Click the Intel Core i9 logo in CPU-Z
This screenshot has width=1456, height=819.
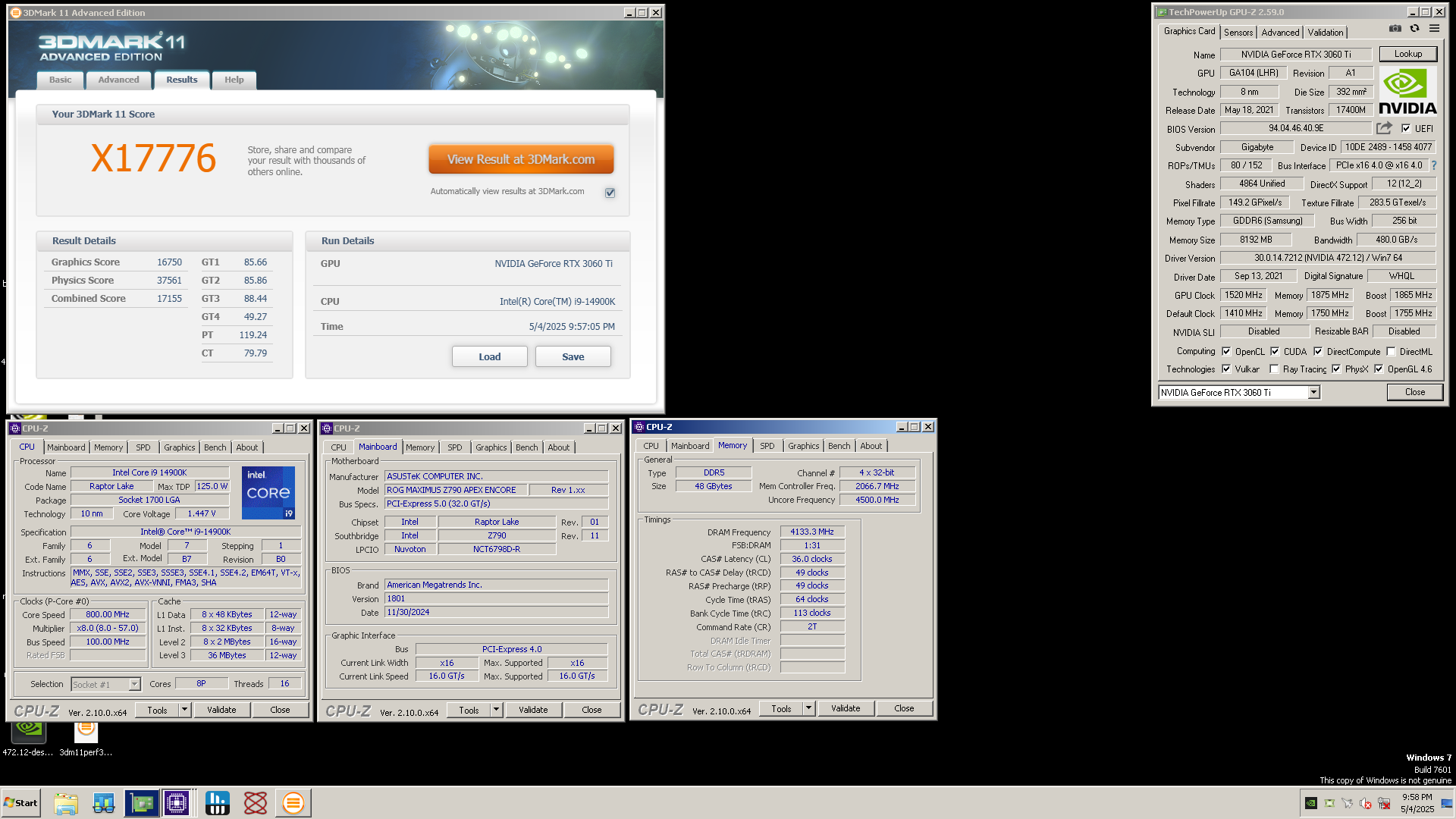coord(268,493)
